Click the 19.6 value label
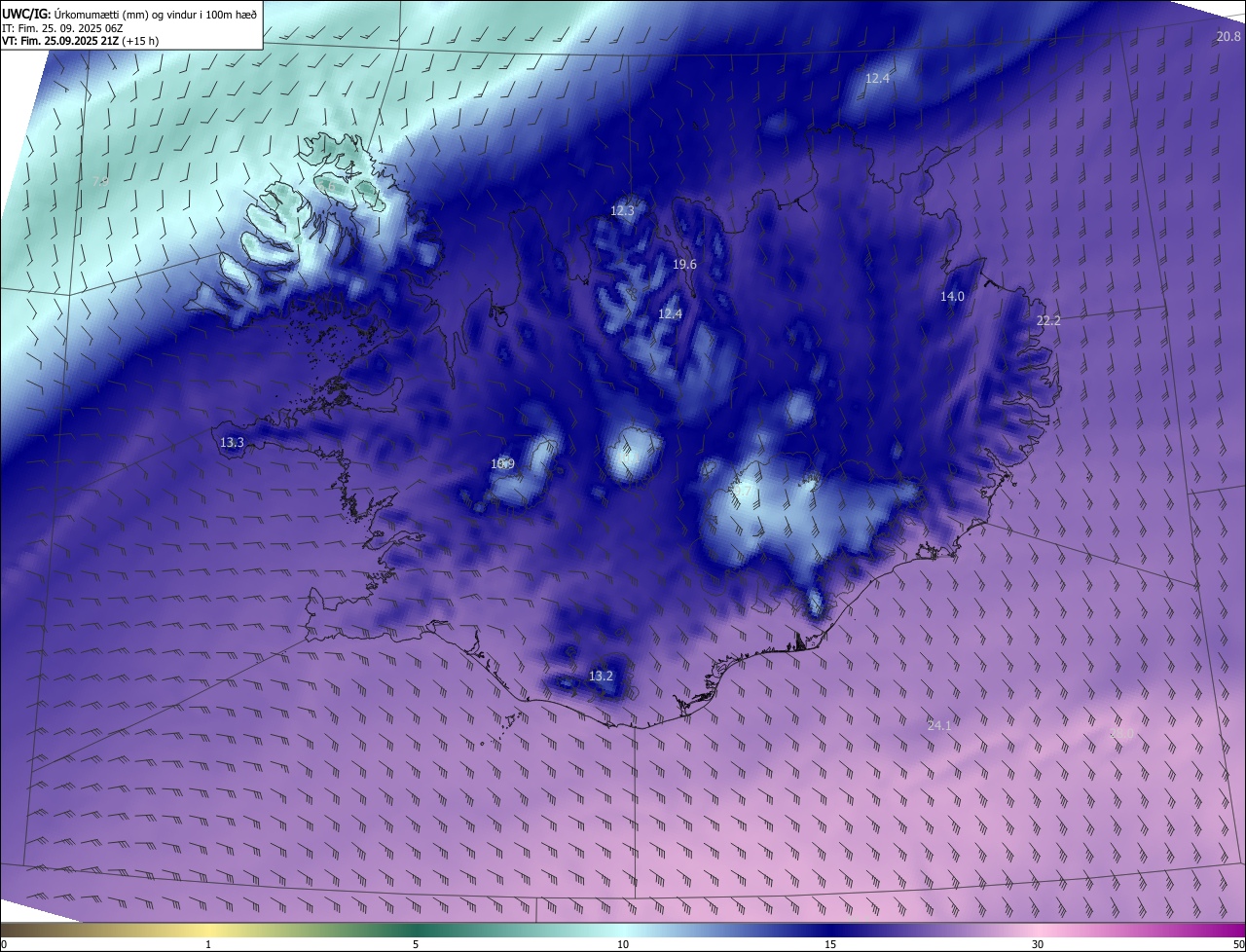This screenshot has width=1246, height=952. pos(684,265)
